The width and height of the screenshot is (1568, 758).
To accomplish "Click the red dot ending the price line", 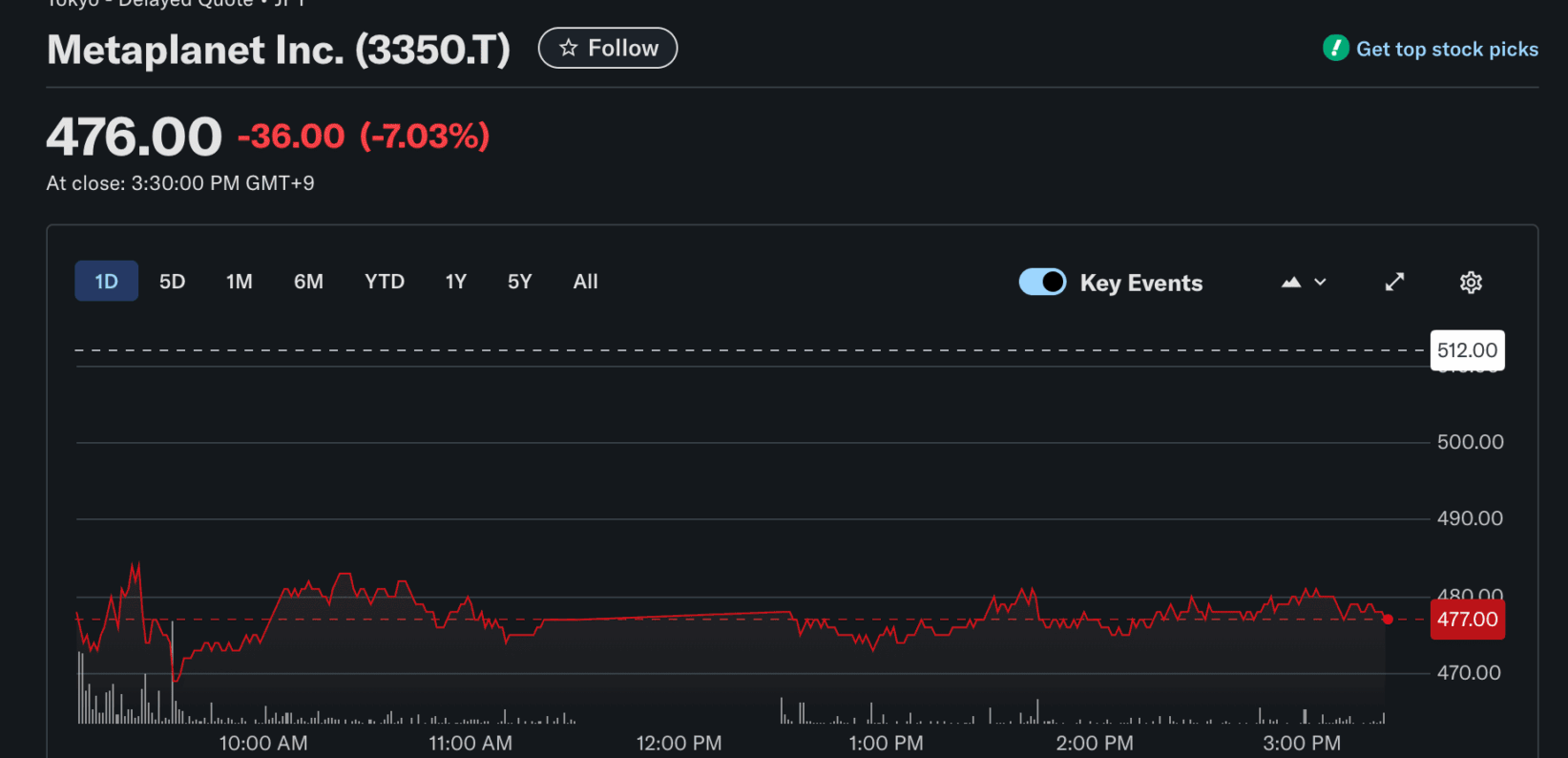I will click(x=1388, y=620).
